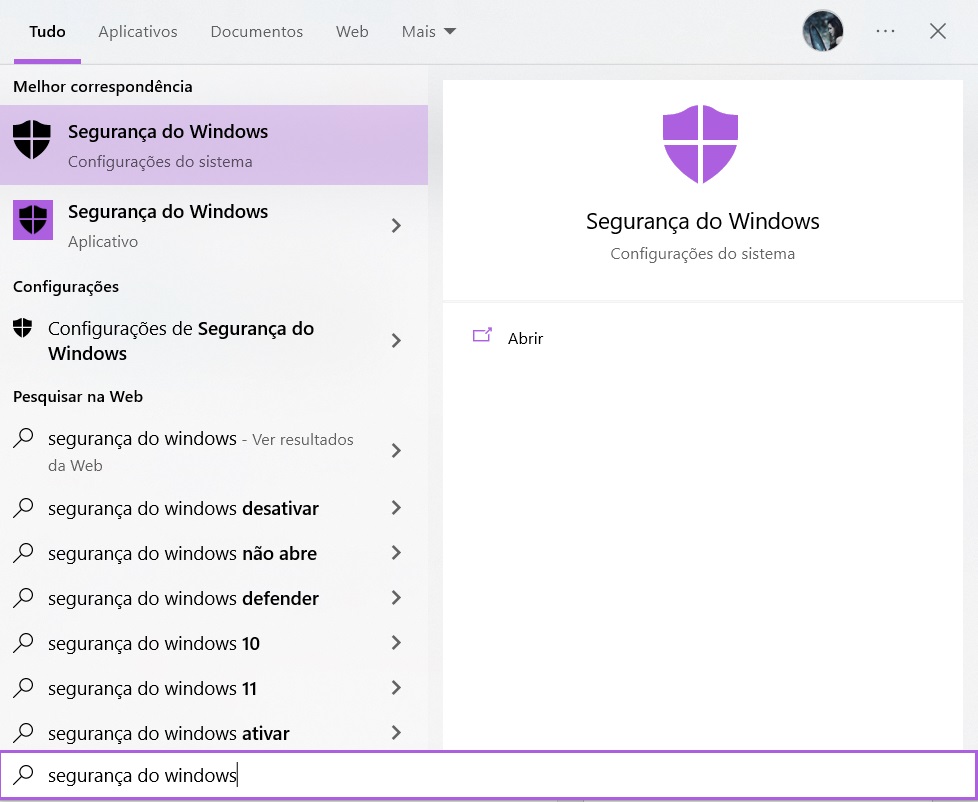Select suggestion segurança do windows não abre
978x802 pixels.
(x=214, y=553)
